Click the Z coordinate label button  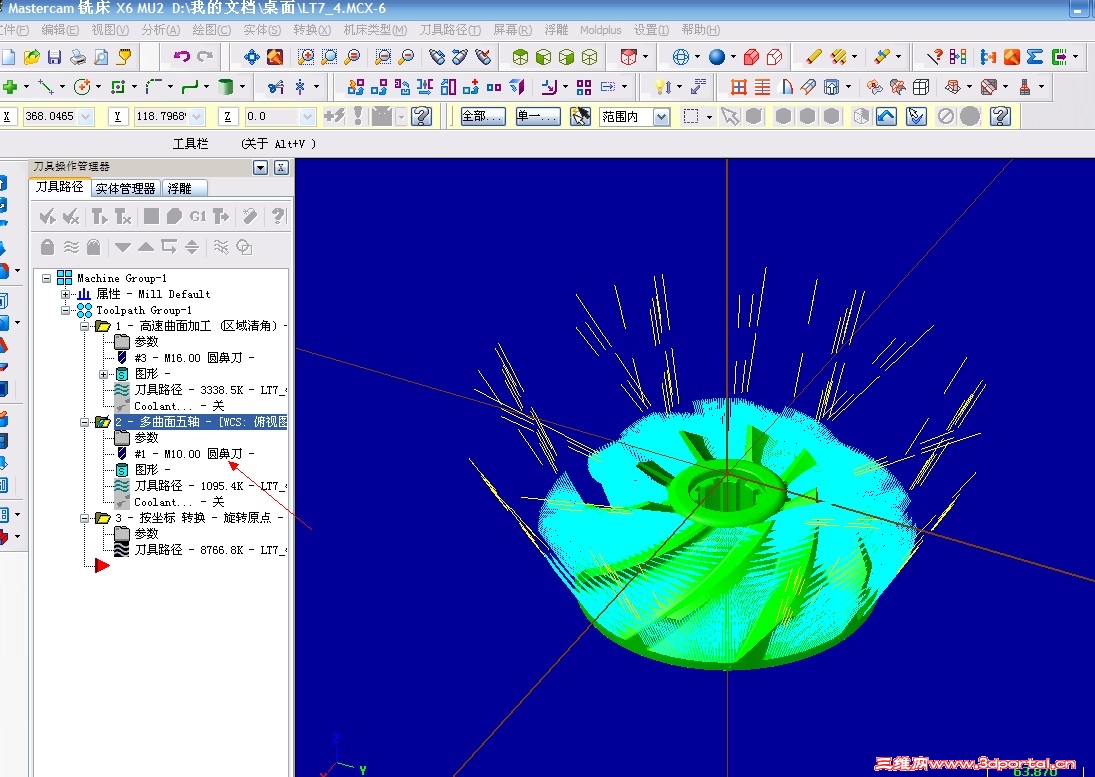coord(228,117)
